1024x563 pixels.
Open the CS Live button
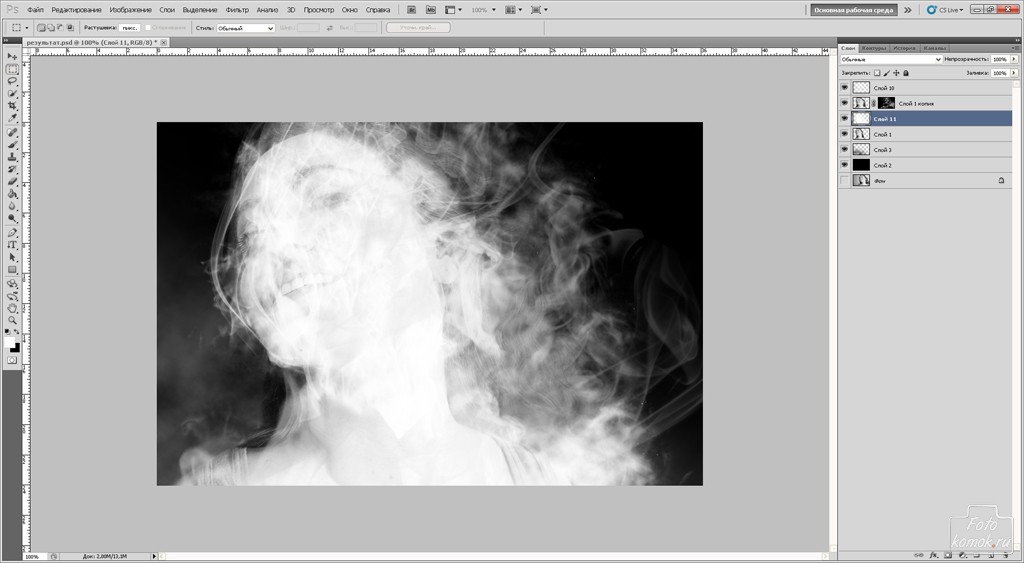[944, 9]
